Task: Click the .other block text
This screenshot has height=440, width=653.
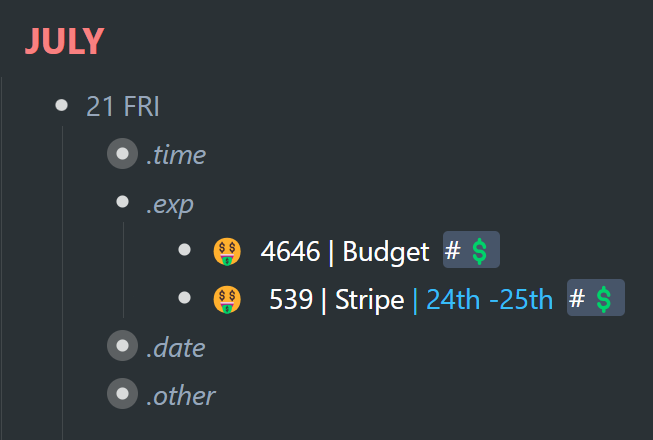Action: (x=181, y=395)
